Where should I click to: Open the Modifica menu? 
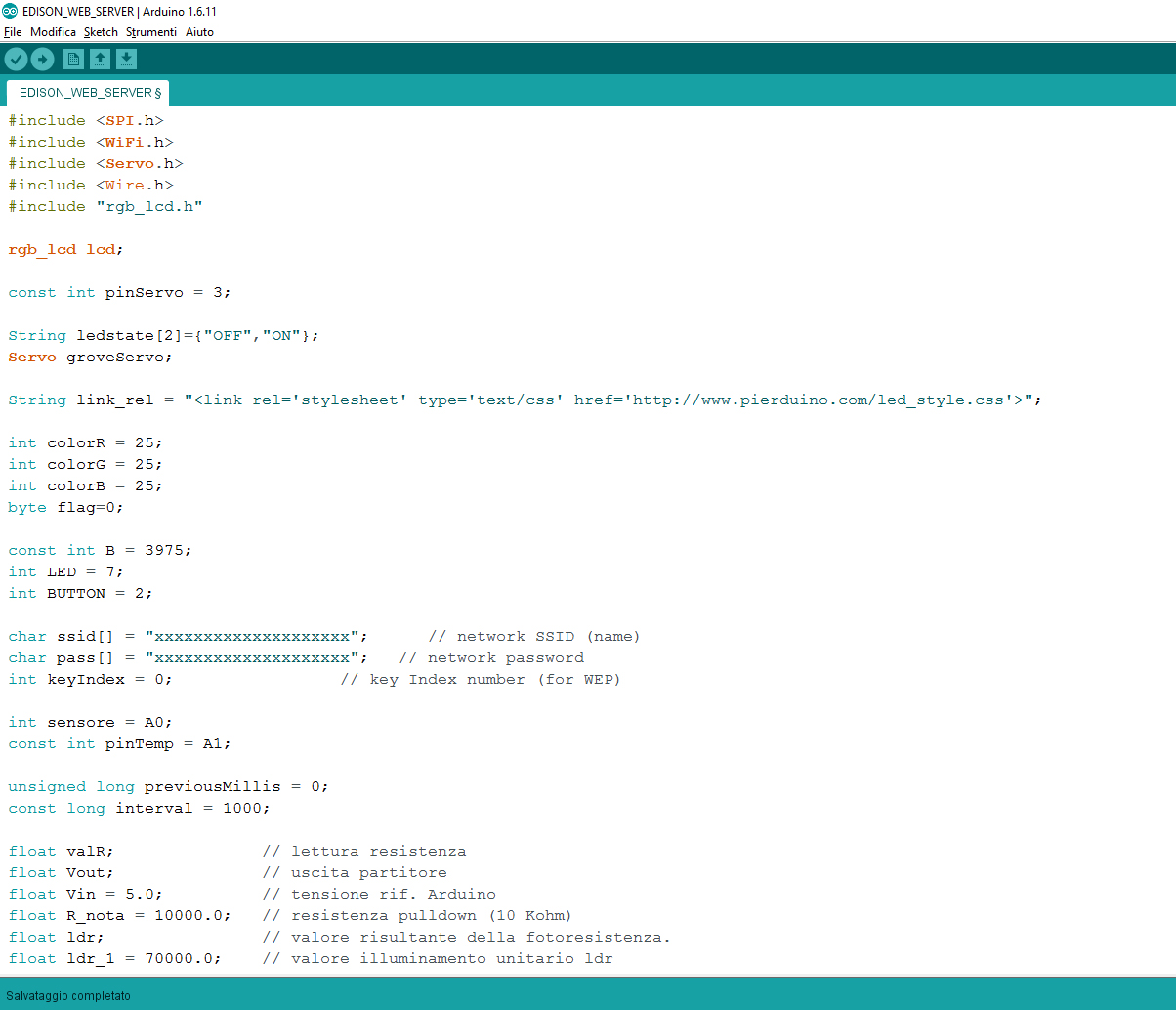pyautogui.click(x=53, y=32)
